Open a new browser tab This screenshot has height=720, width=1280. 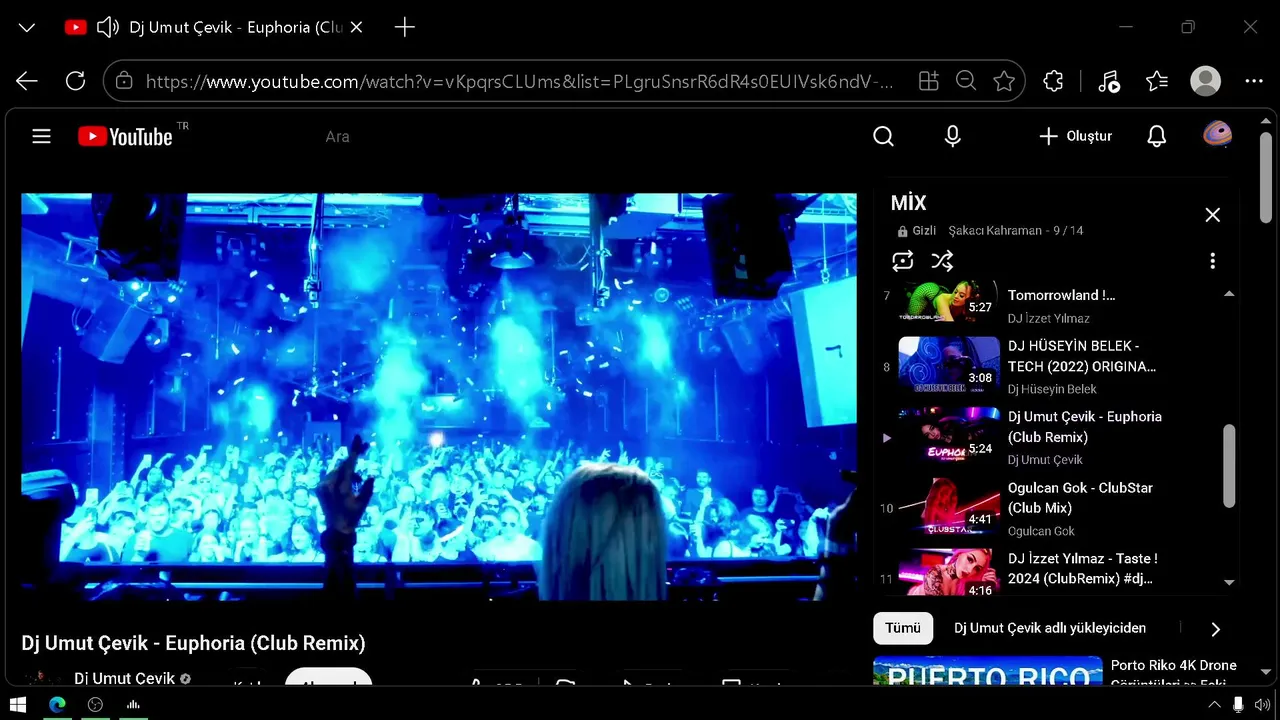pyautogui.click(x=405, y=27)
